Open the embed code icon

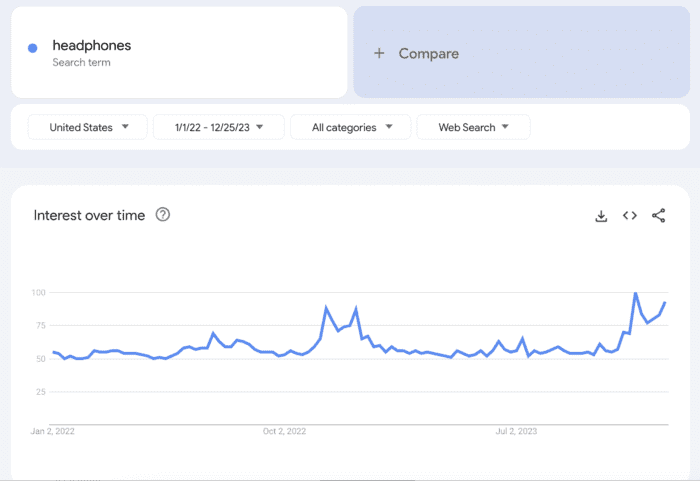tap(630, 216)
